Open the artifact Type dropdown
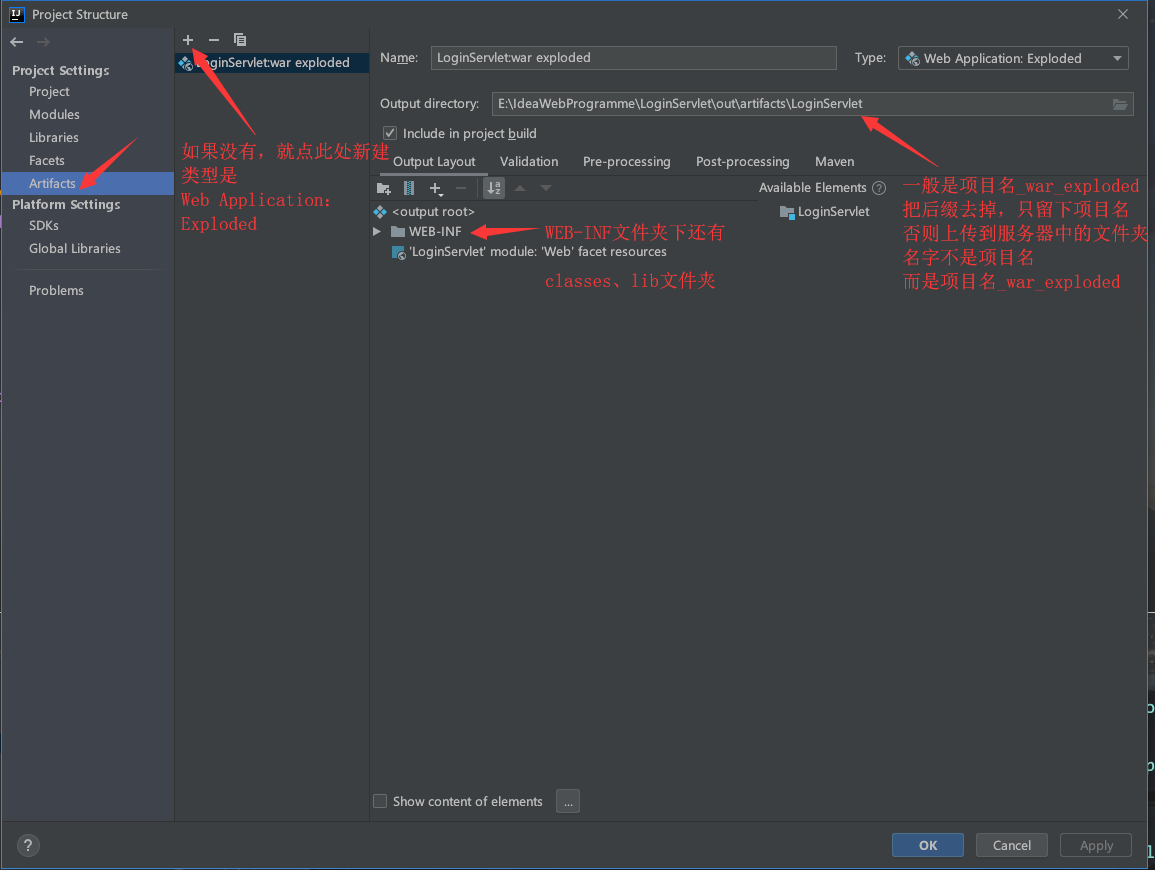The height and width of the screenshot is (870, 1155). click(x=1013, y=58)
